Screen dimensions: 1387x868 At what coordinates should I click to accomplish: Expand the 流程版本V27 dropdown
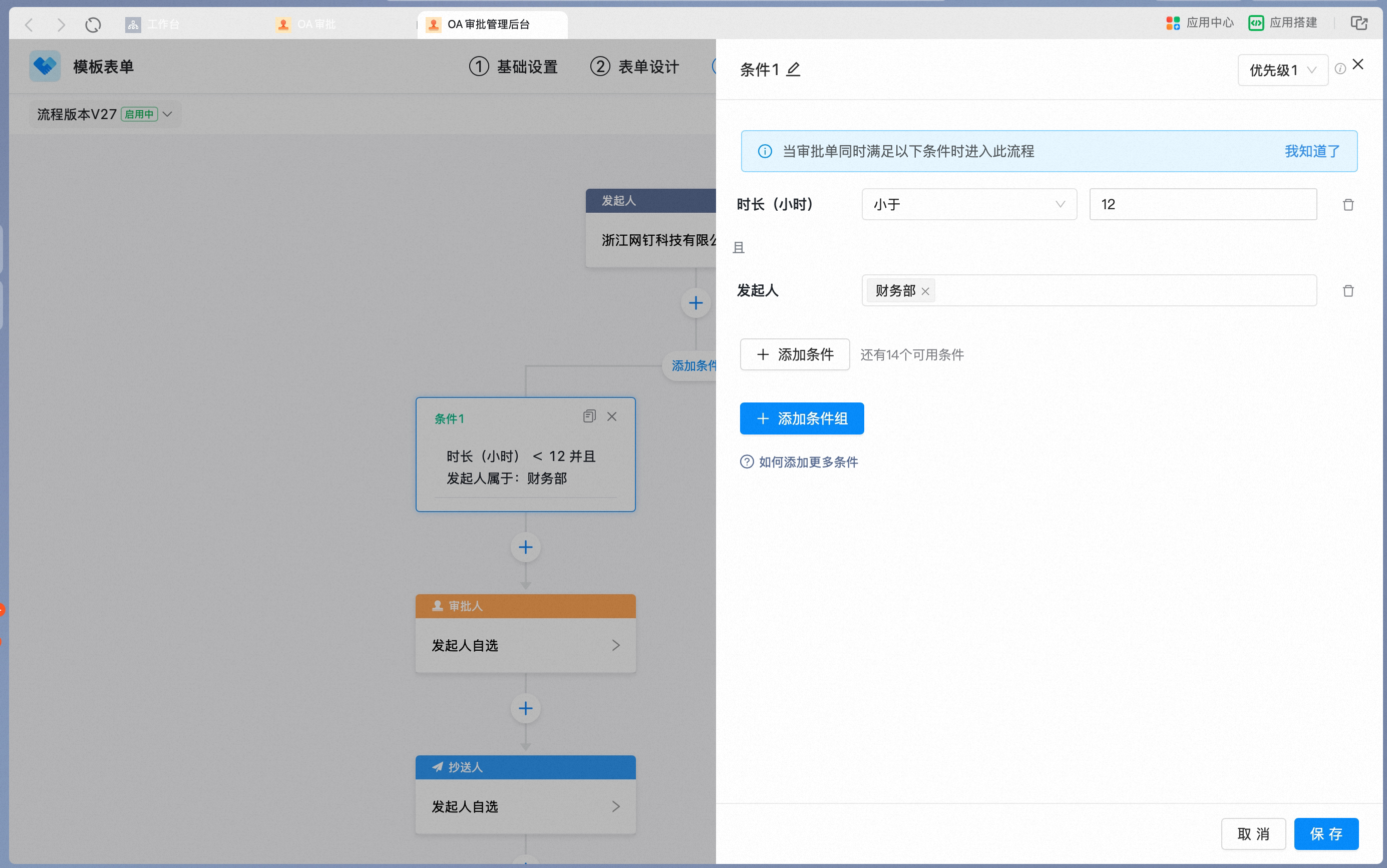click(106, 114)
